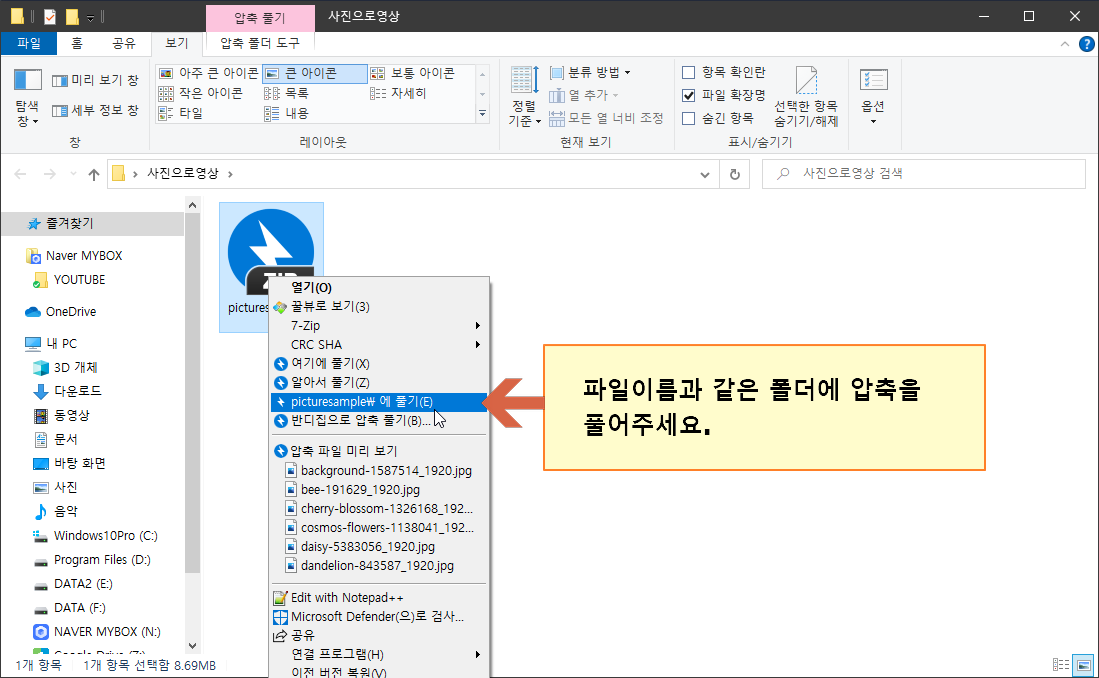1099x678 pixels.
Task: Open OneDrive in navigation pane
Action: tap(60, 312)
